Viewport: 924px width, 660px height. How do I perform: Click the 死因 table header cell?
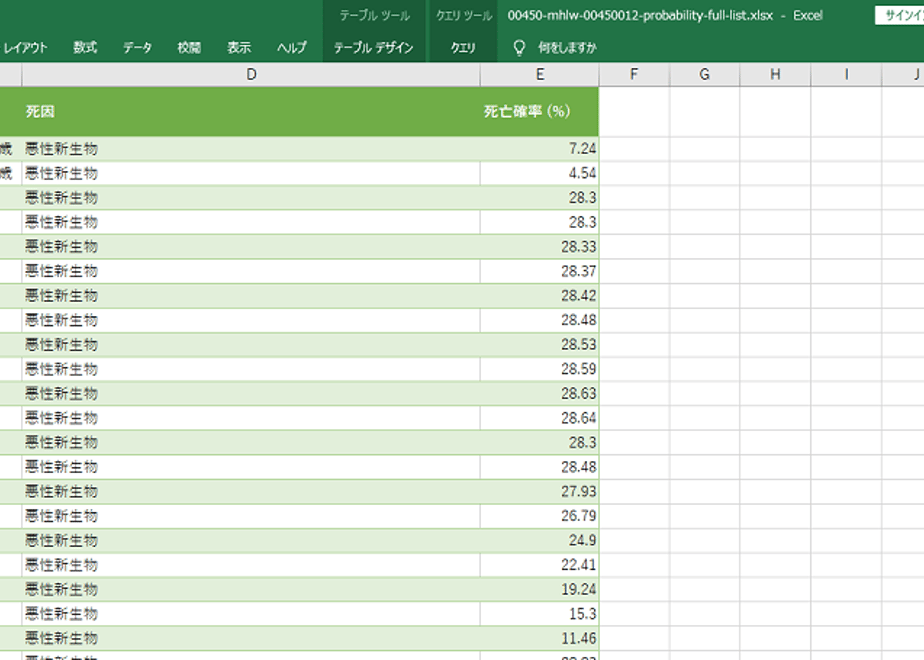[x=251, y=112]
